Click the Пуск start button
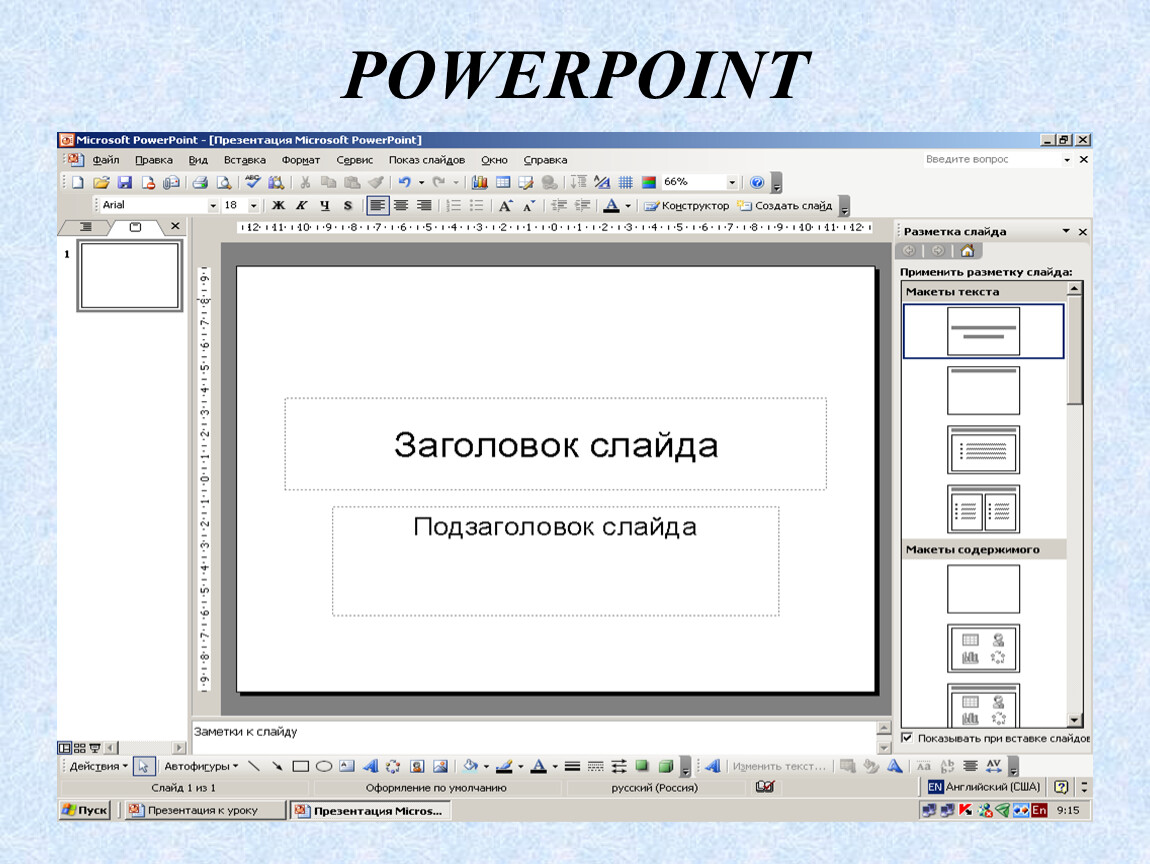Image resolution: width=1150 pixels, height=864 pixels. click(x=85, y=810)
